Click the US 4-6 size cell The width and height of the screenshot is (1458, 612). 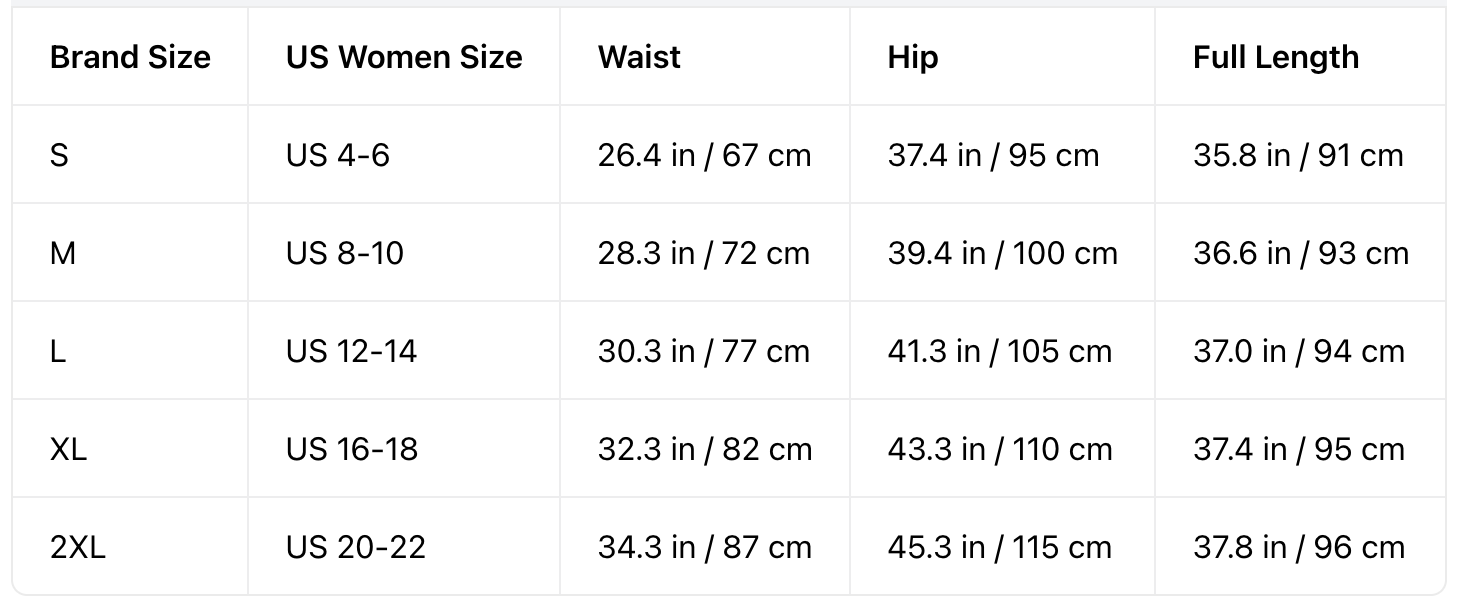click(x=338, y=155)
